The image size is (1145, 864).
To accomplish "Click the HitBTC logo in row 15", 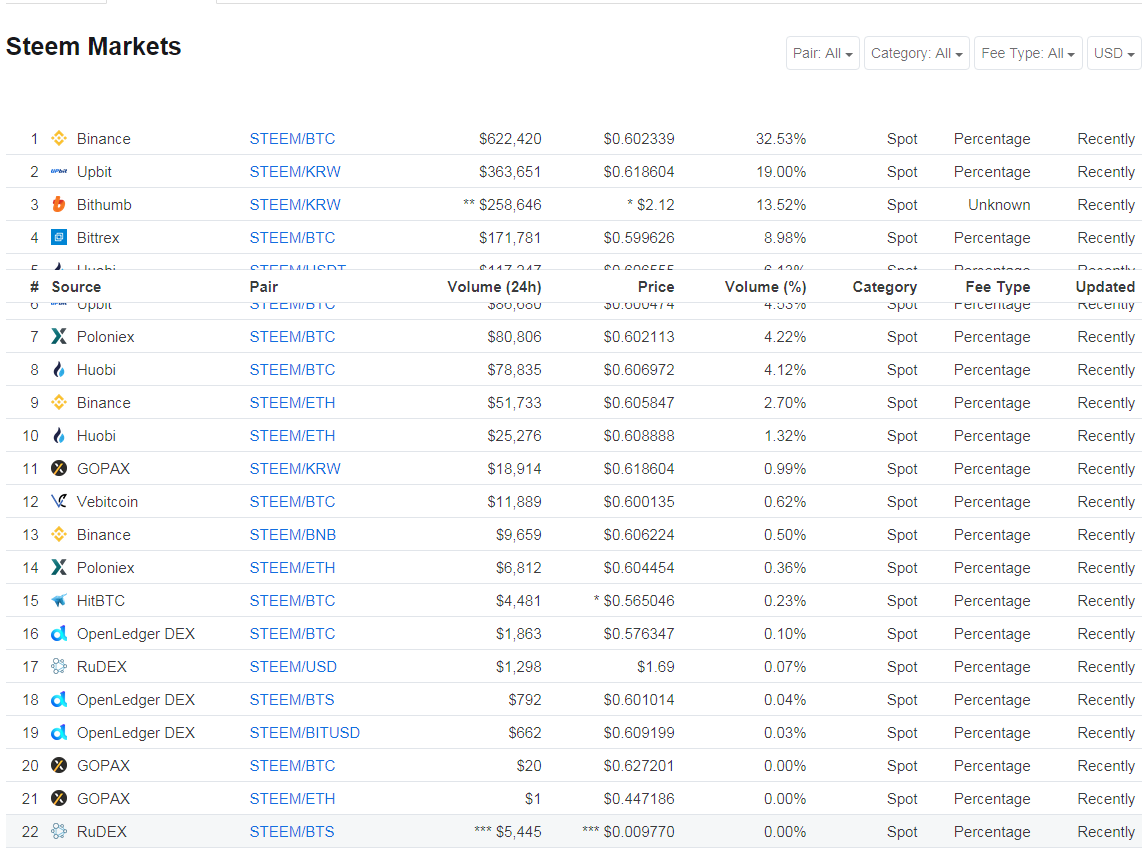I will click(59, 600).
